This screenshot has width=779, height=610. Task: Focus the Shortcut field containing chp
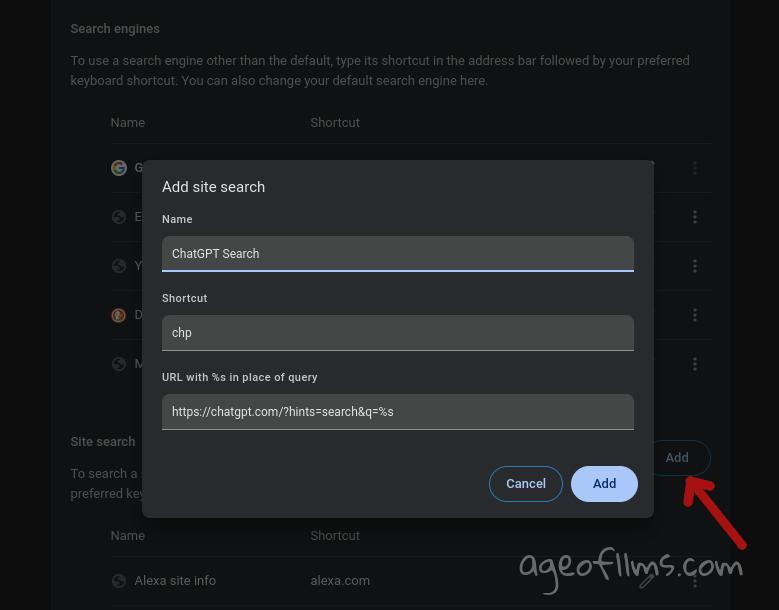[397, 333]
